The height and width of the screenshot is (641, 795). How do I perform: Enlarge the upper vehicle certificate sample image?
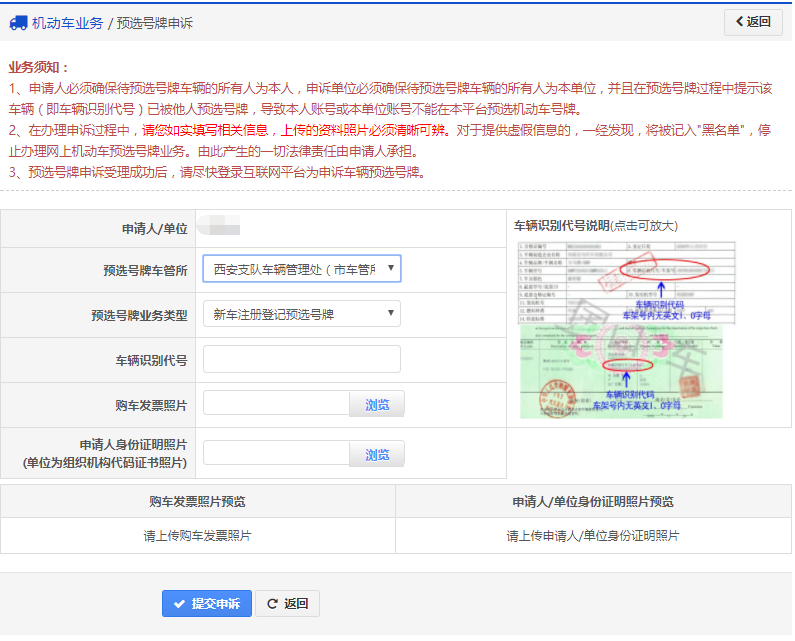[627, 283]
